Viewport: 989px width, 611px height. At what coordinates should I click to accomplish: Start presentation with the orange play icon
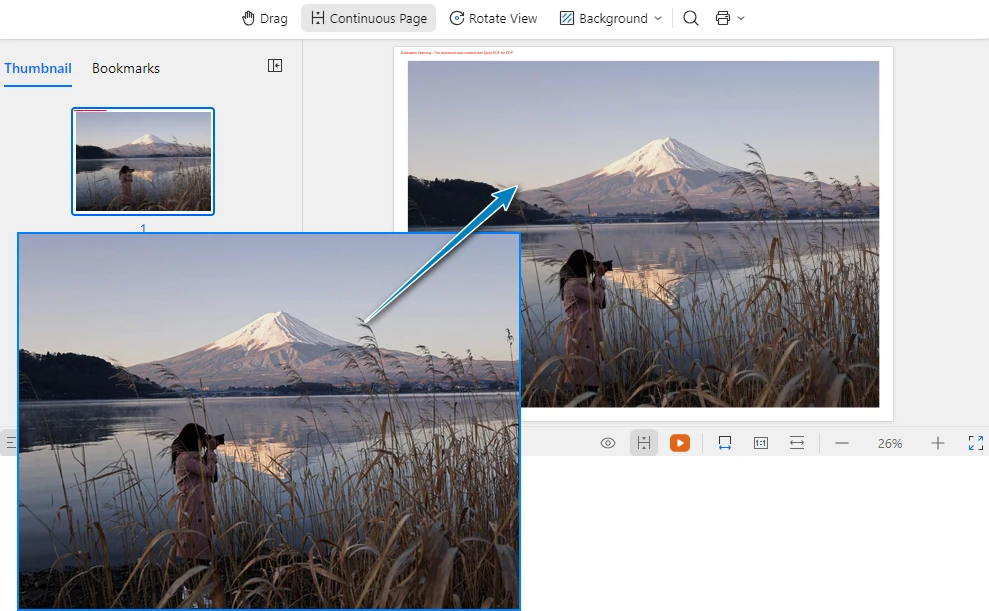[680, 442]
